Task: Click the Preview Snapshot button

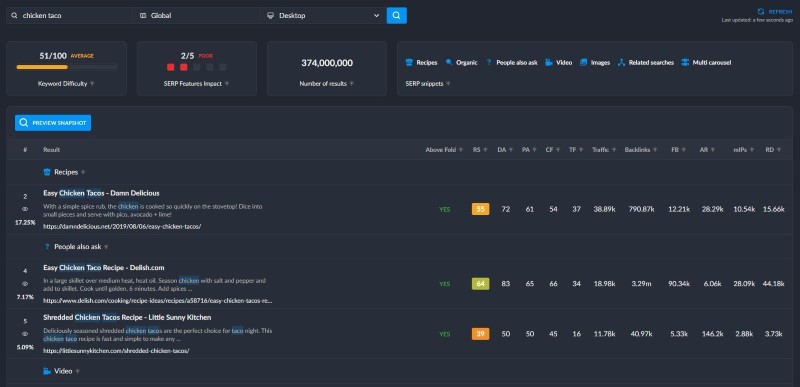Action: [x=53, y=123]
